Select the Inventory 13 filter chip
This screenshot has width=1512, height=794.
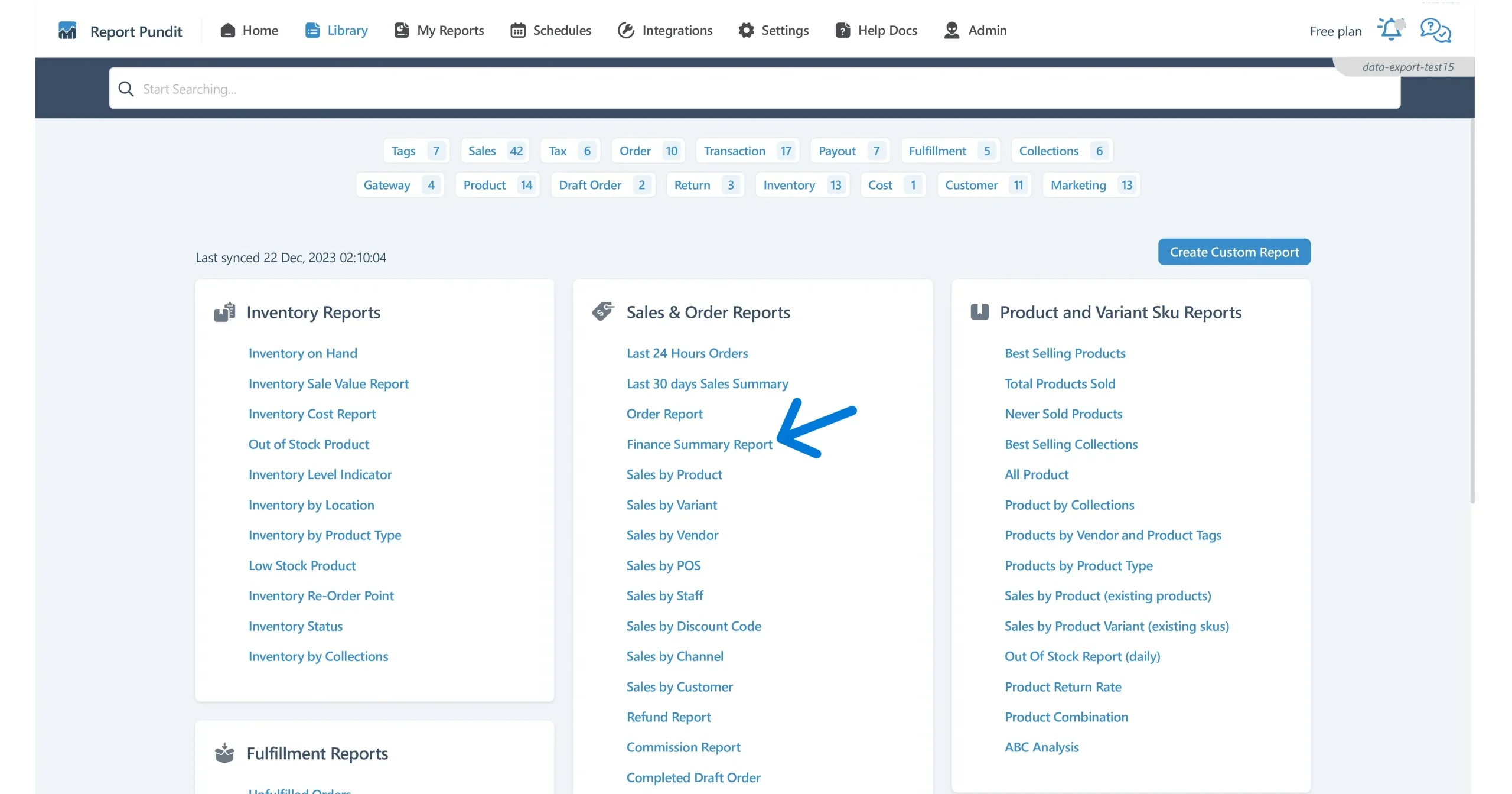point(803,185)
